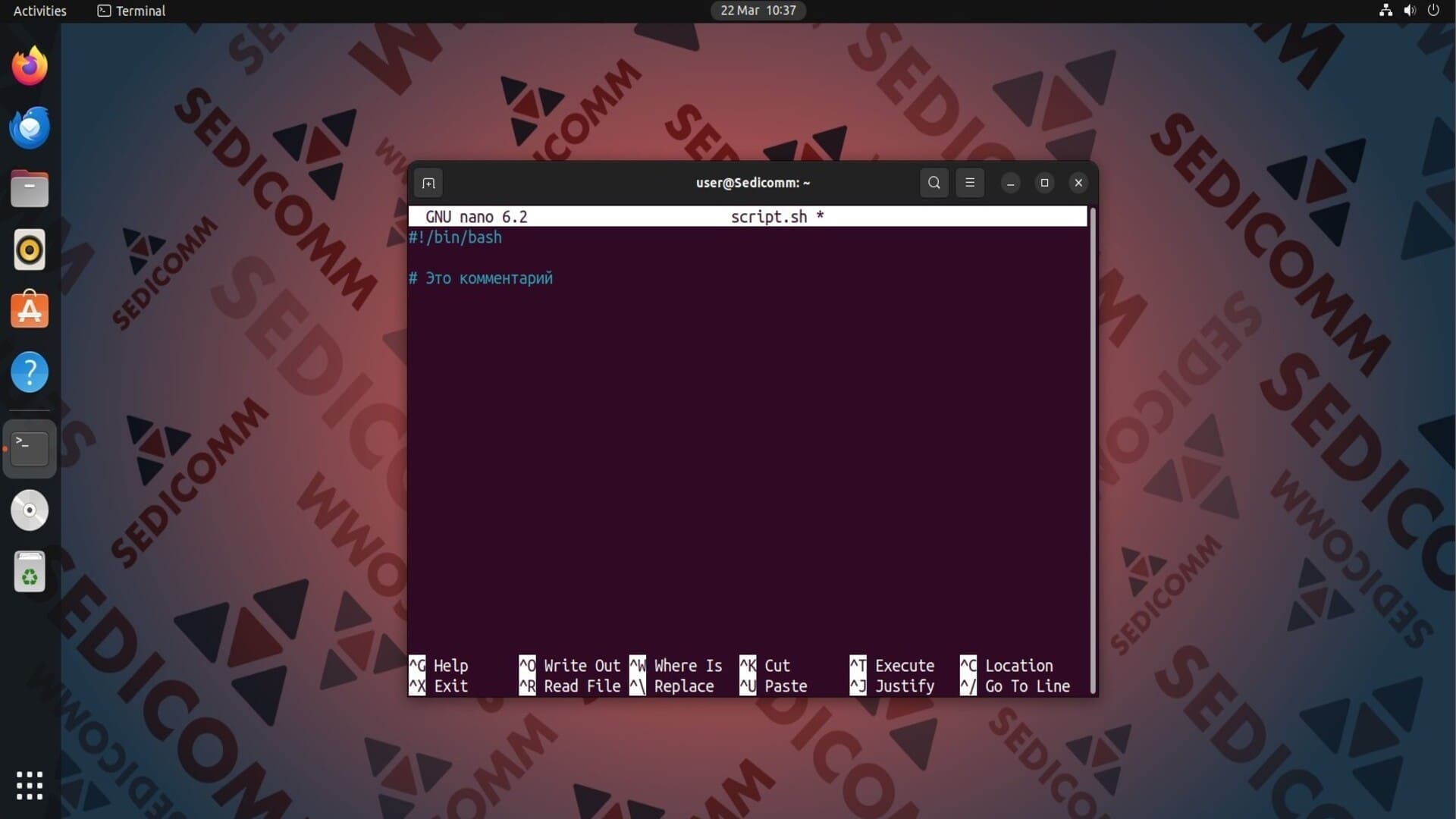Open system menu via volume icon
The height and width of the screenshot is (819, 1456).
click(x=1409, y=11)
